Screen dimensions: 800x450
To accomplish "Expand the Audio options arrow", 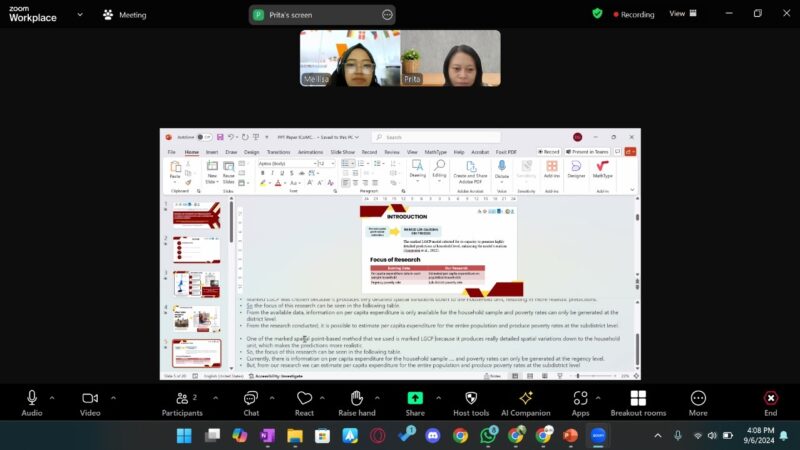I will 54,396.
